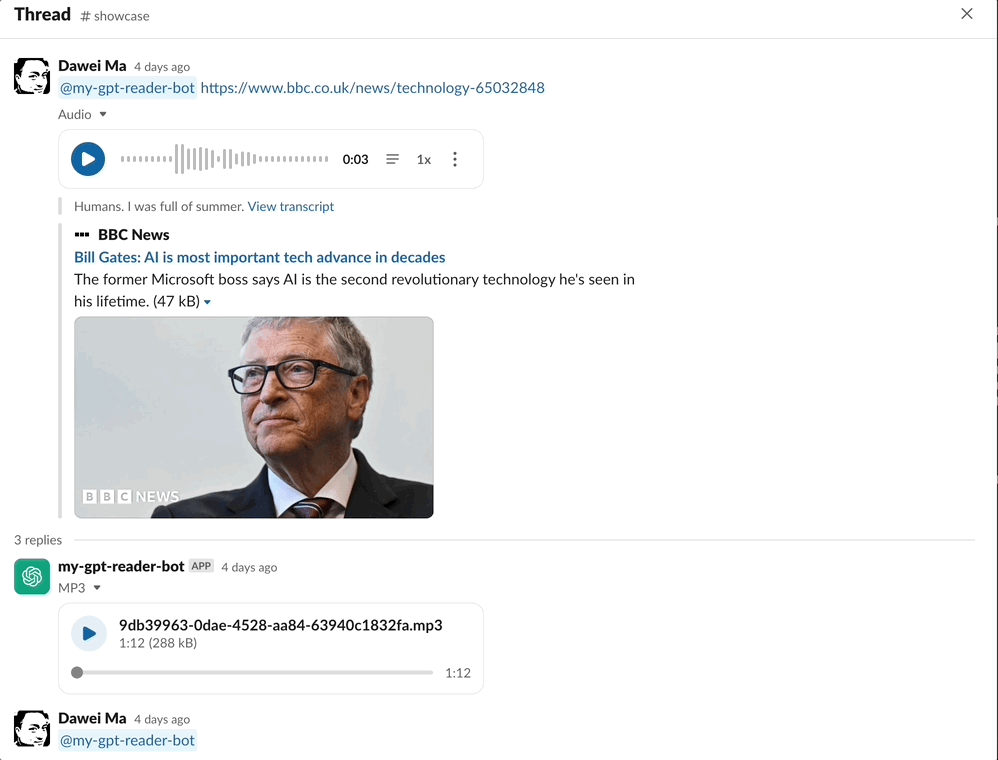Open the Bill Gates AI article title
The height and width of the screenshot is (760, 998).
(x=260, y=257)
